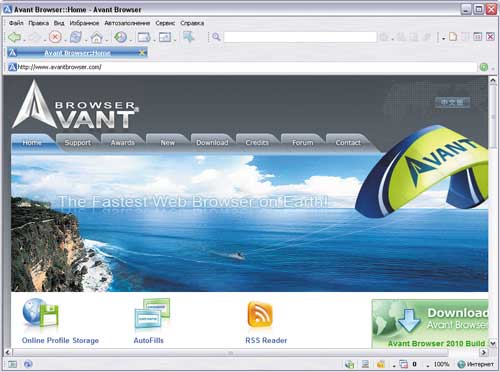Click the Contact navigation tab
This screenshot has width=500, height=372.
(x=348, y=143)
